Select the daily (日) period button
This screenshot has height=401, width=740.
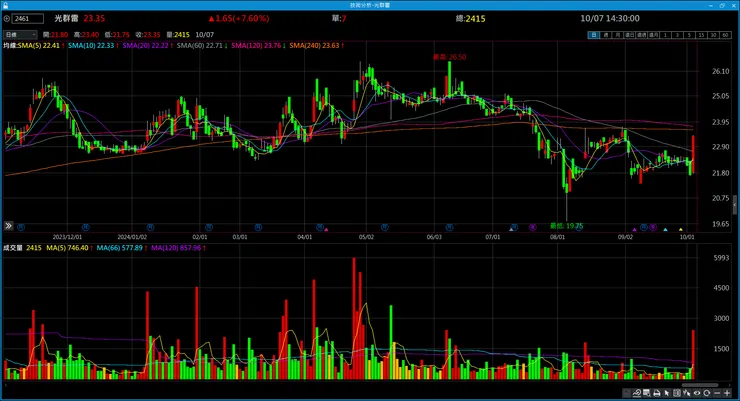click(x=594, y=35)
